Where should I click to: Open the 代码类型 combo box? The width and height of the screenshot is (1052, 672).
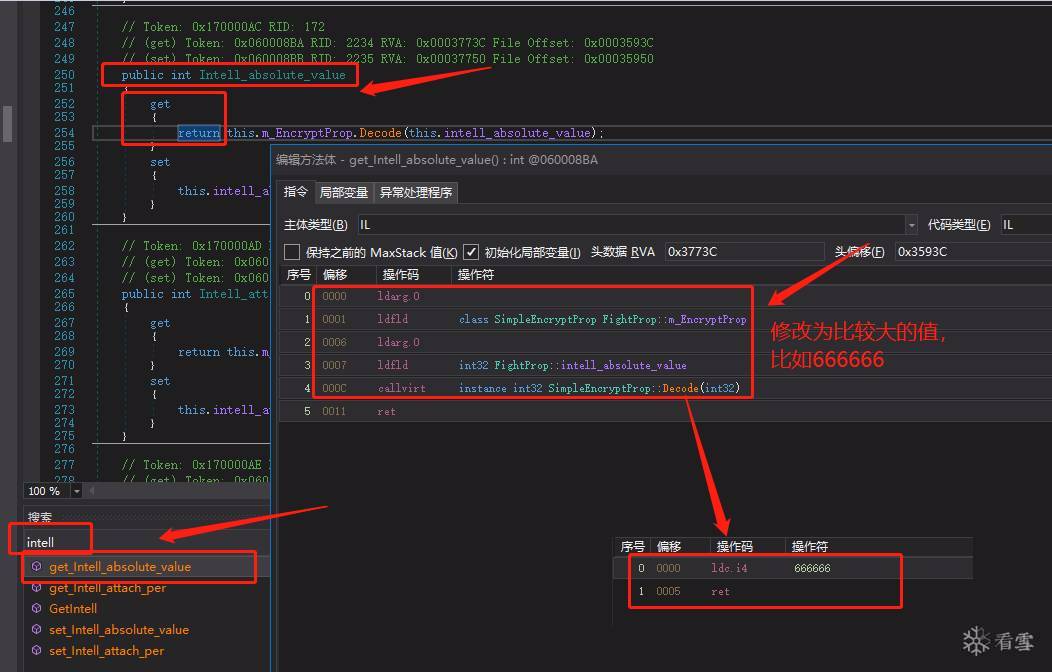tap(1024, 225)
